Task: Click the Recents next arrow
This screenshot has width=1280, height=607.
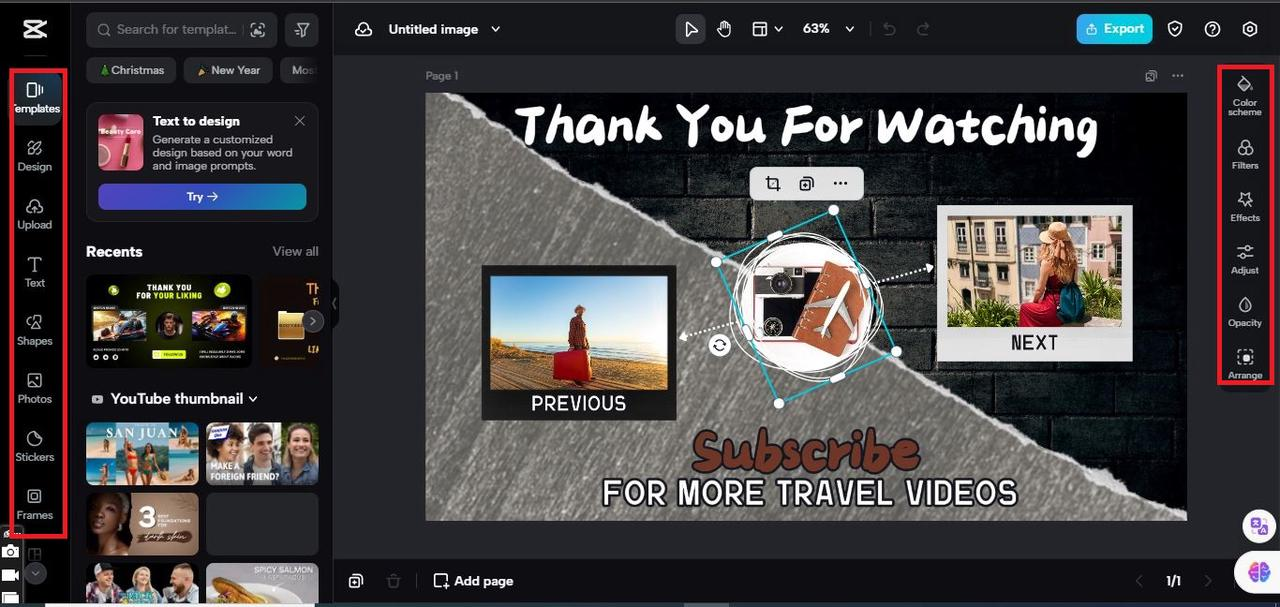Action: click(x=313, y=321)
